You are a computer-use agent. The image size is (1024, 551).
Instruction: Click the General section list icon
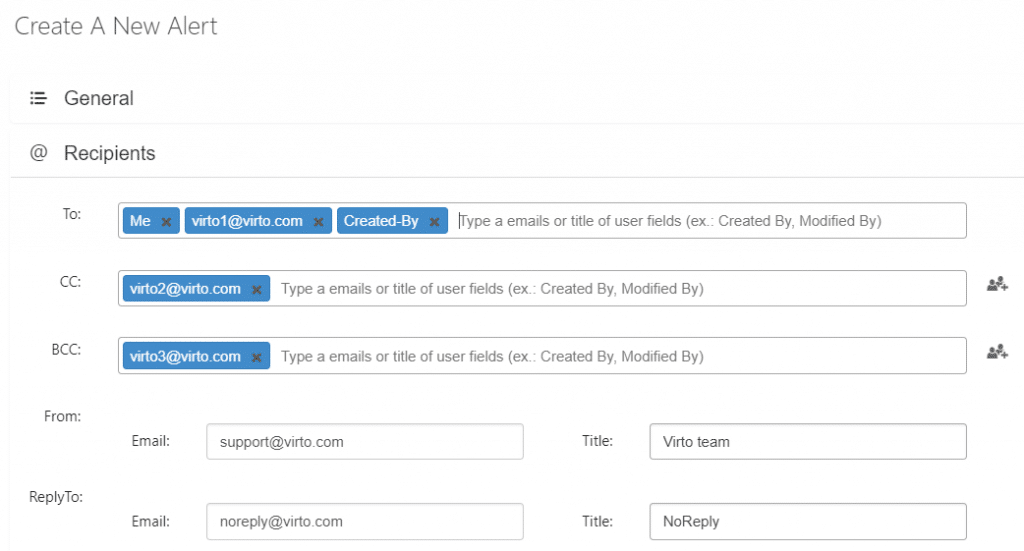pyautogui.click(x=39, y=98)
